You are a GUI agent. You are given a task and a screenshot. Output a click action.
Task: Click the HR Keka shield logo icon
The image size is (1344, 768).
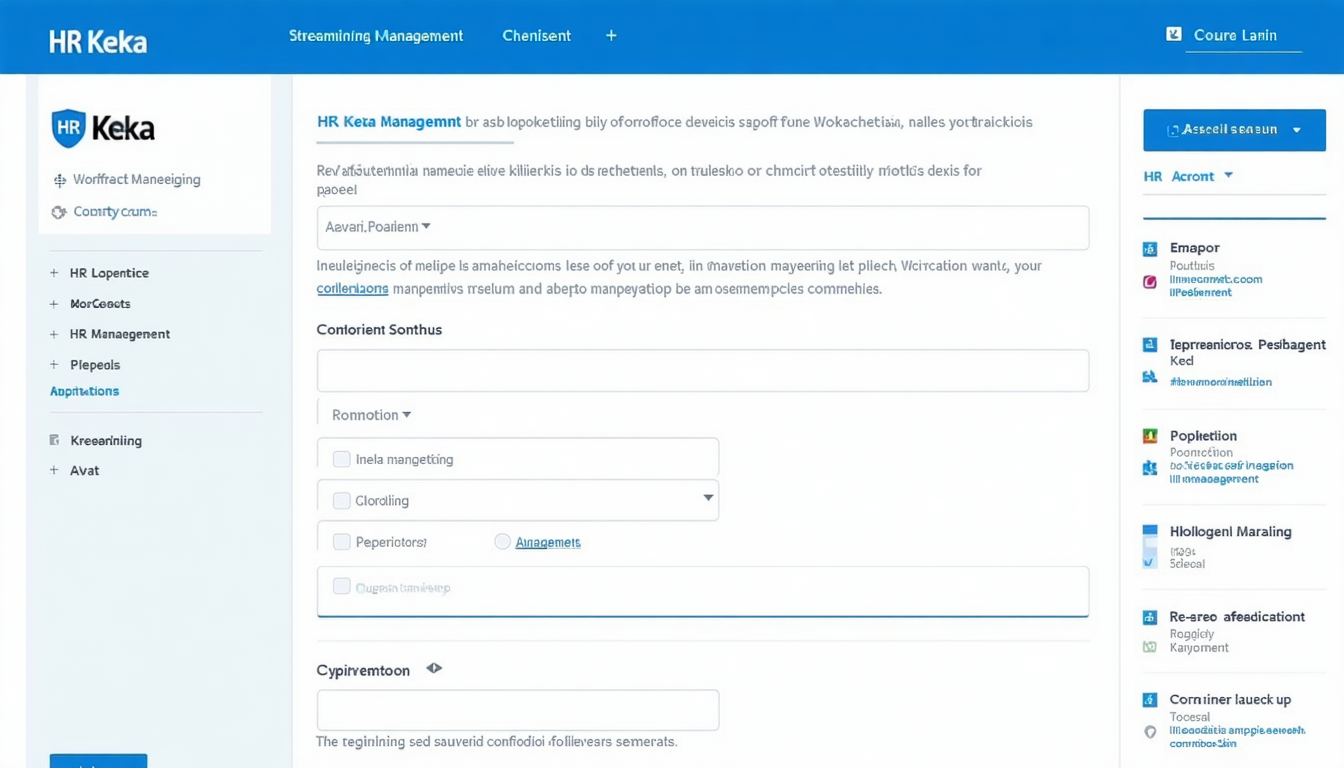[x=68, y=128]
